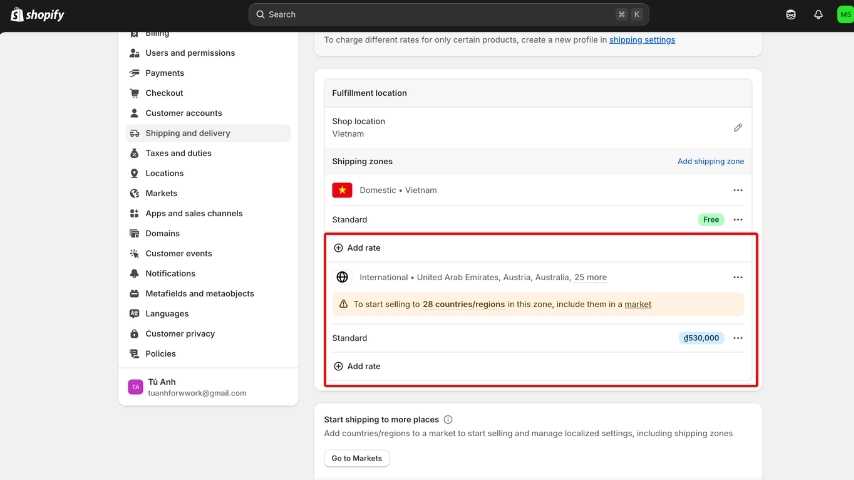
Task: Open options for the Free Standard rate
Action: [x=737, y=220]
